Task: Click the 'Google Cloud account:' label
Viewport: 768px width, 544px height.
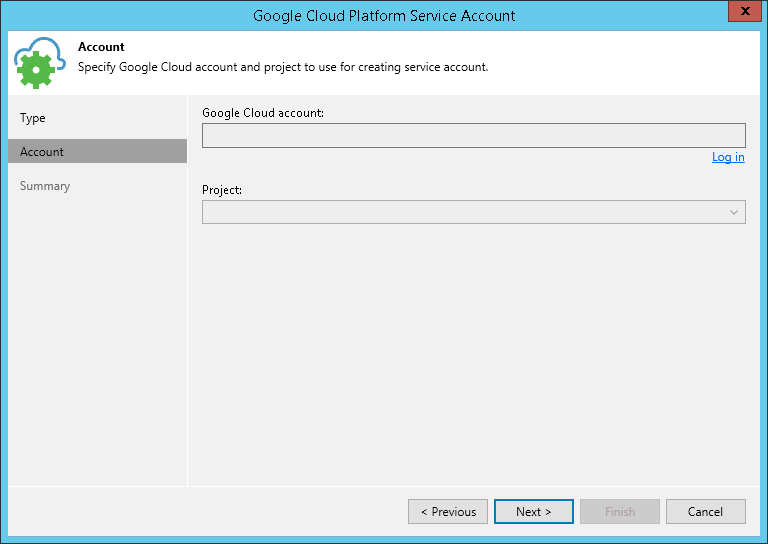Action: 263,113
